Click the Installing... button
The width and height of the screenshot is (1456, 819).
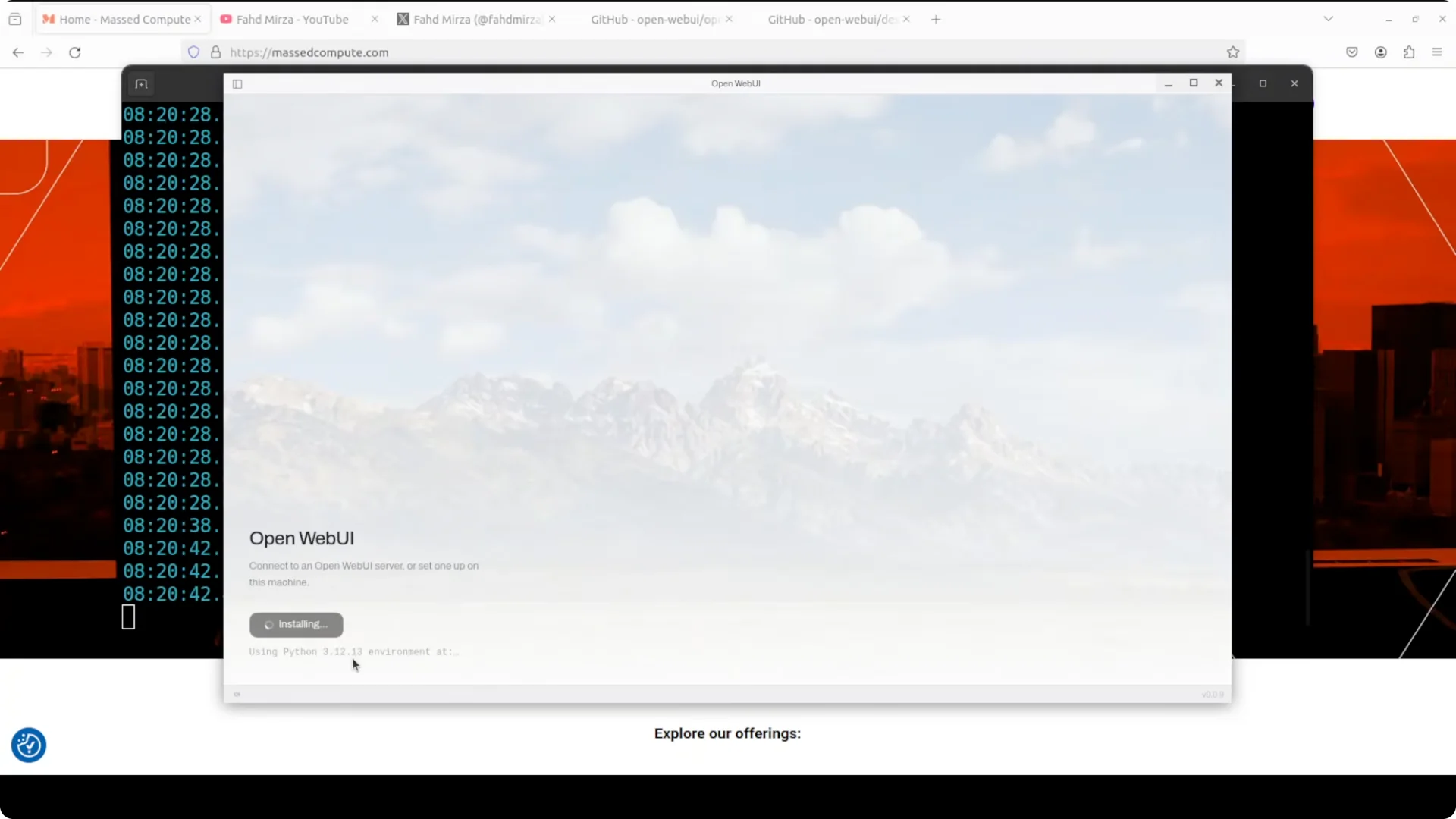(296, 625)
